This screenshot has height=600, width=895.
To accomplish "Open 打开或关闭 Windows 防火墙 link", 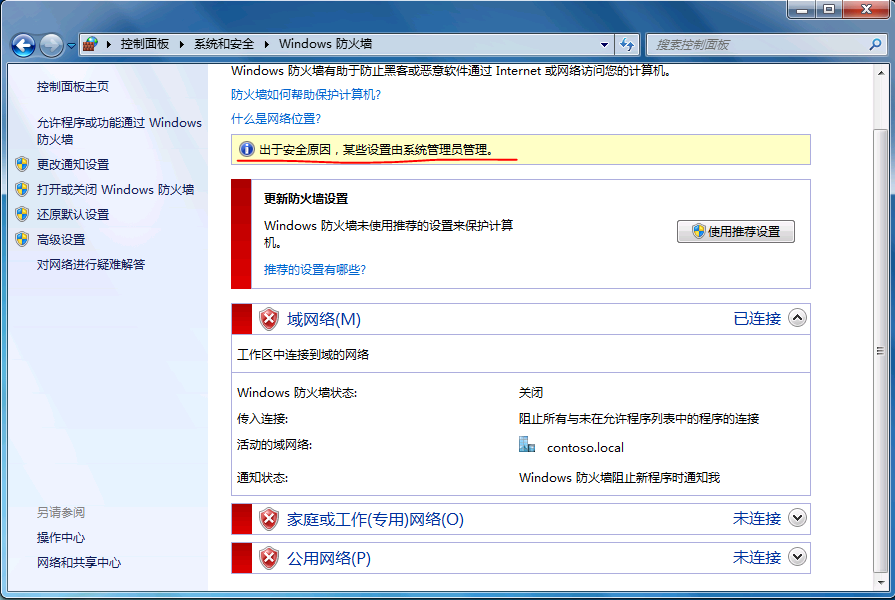I will 115,190.
